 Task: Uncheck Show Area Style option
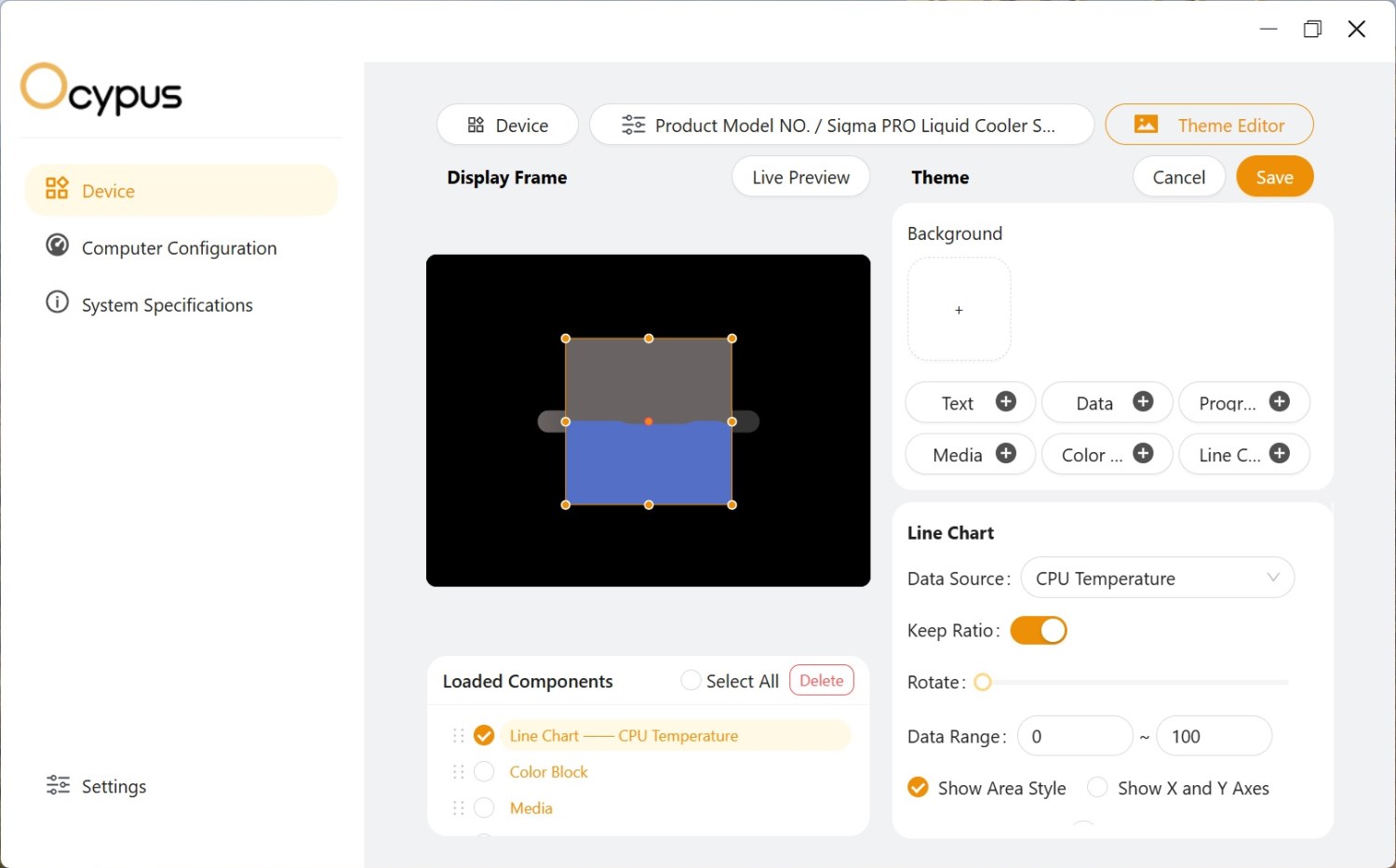coord(918,788)
